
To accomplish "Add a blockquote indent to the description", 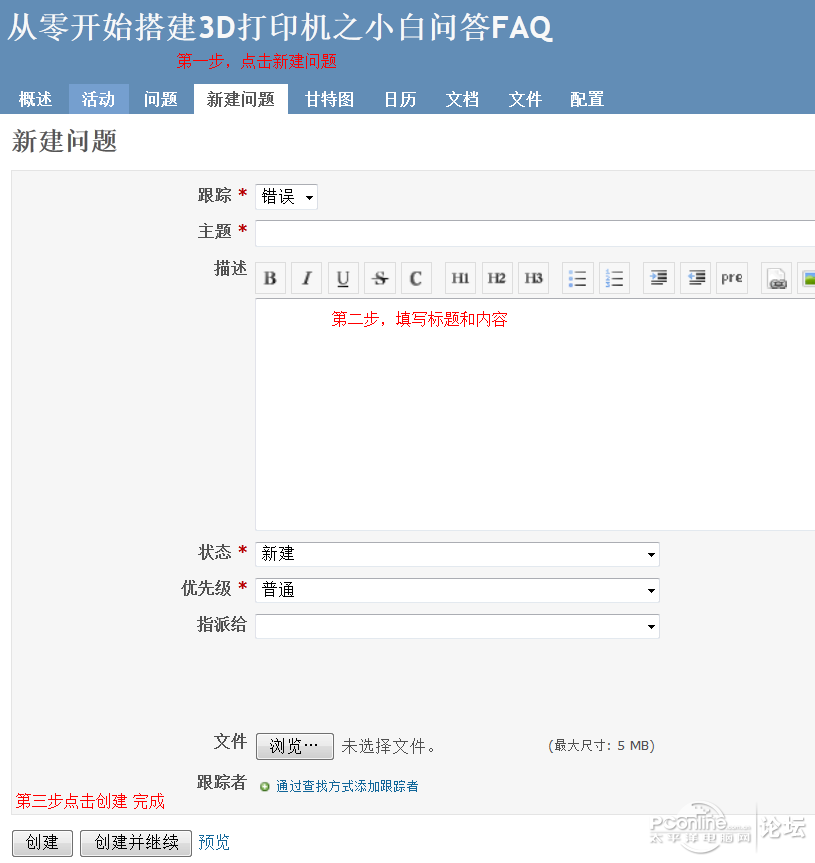I will click(659, 278).
